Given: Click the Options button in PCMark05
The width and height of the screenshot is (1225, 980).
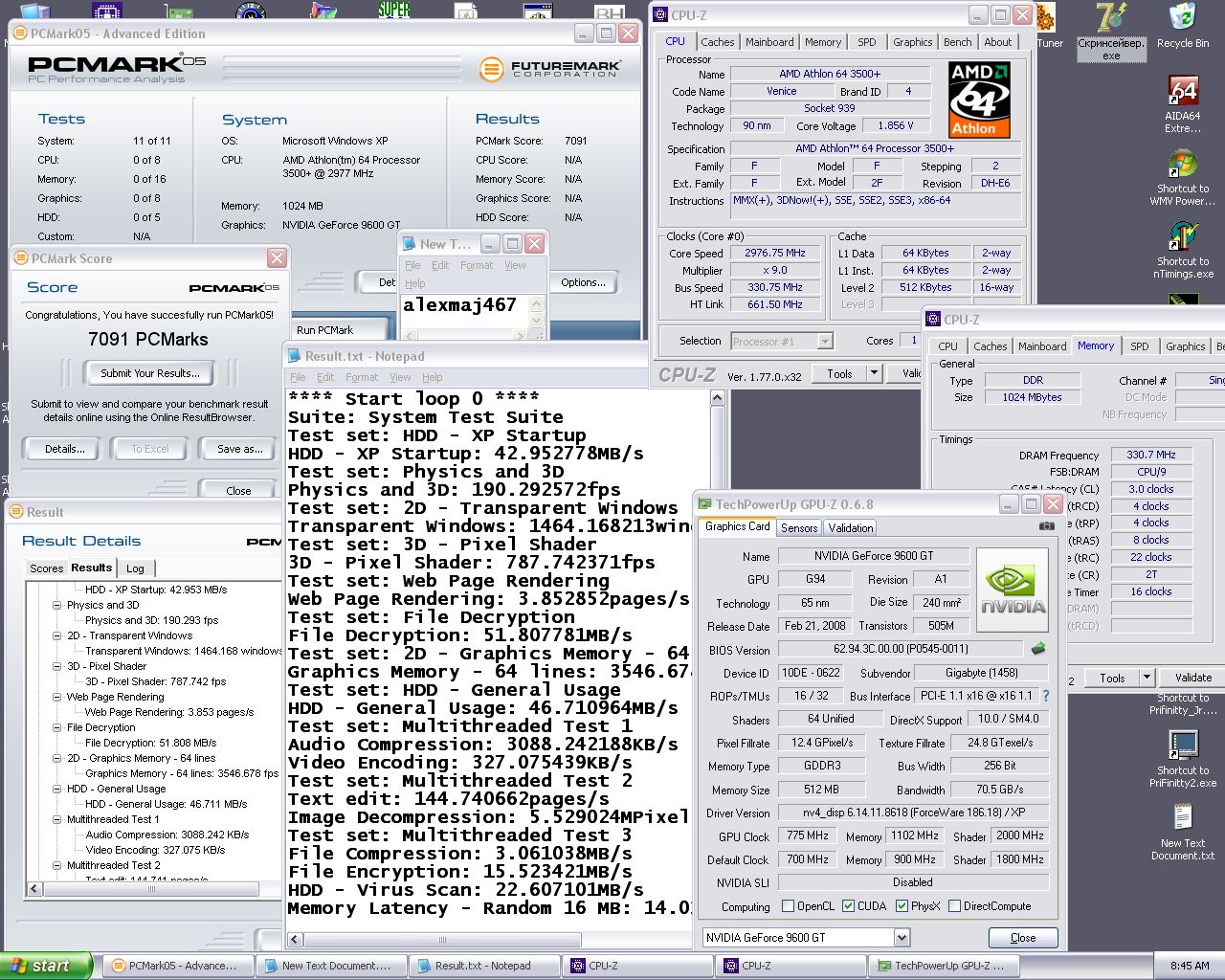Looking at the screenshot, I should tap(583, 282).
